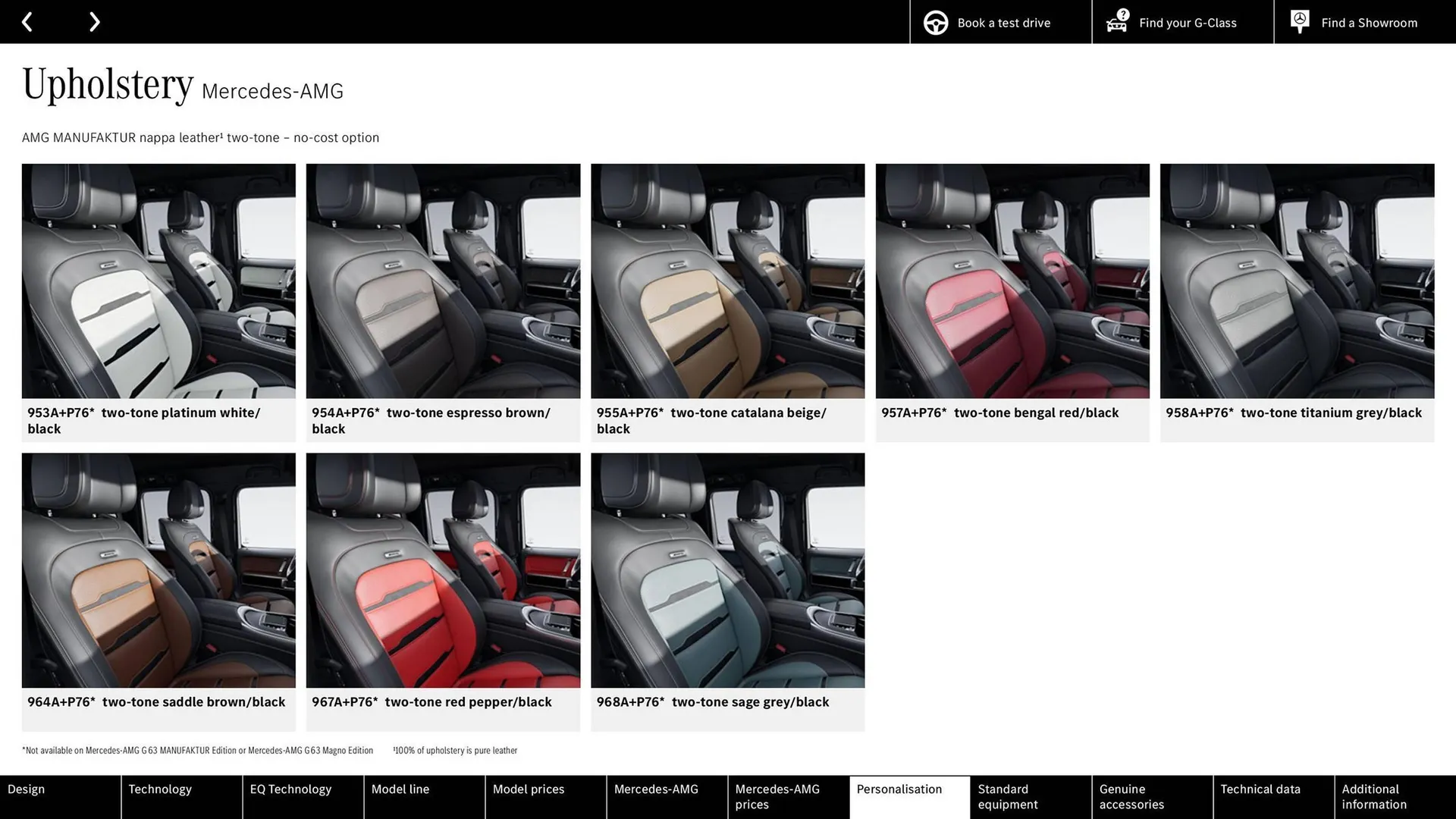This screenshot has height=819, width=1456.
Task: Open the Mercedes-AMG prices section
Action: coord(776,796)
